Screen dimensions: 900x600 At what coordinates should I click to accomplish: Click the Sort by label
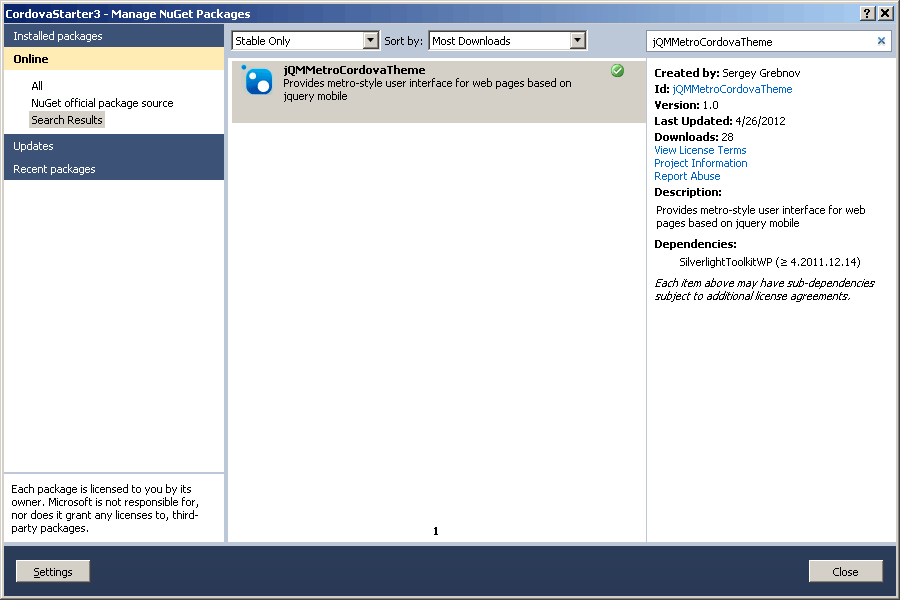tap(404, 41)
